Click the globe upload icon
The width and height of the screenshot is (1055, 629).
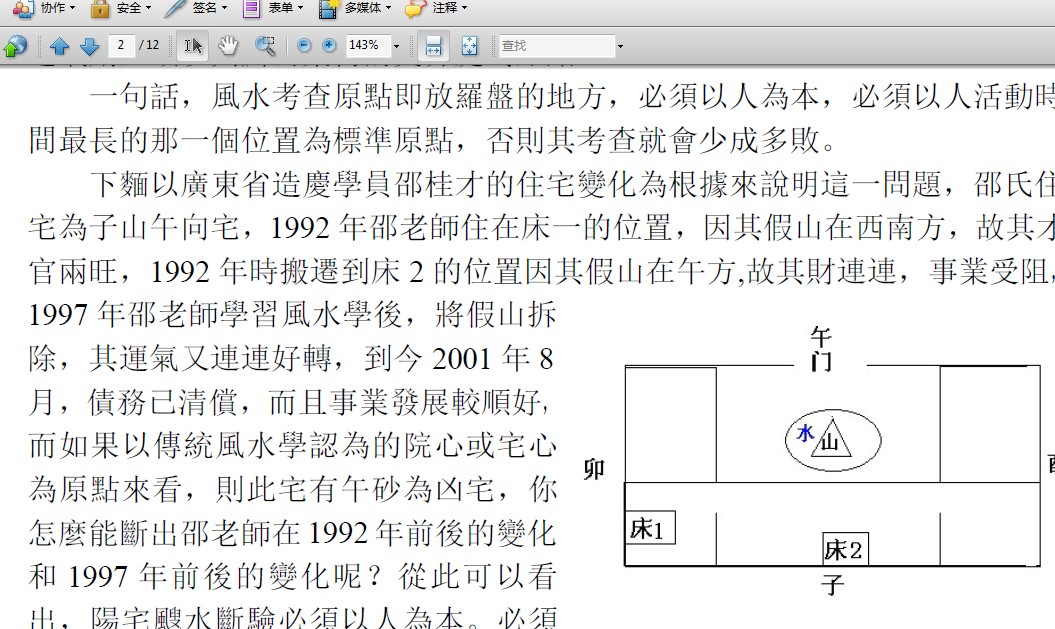pos(15,46)
